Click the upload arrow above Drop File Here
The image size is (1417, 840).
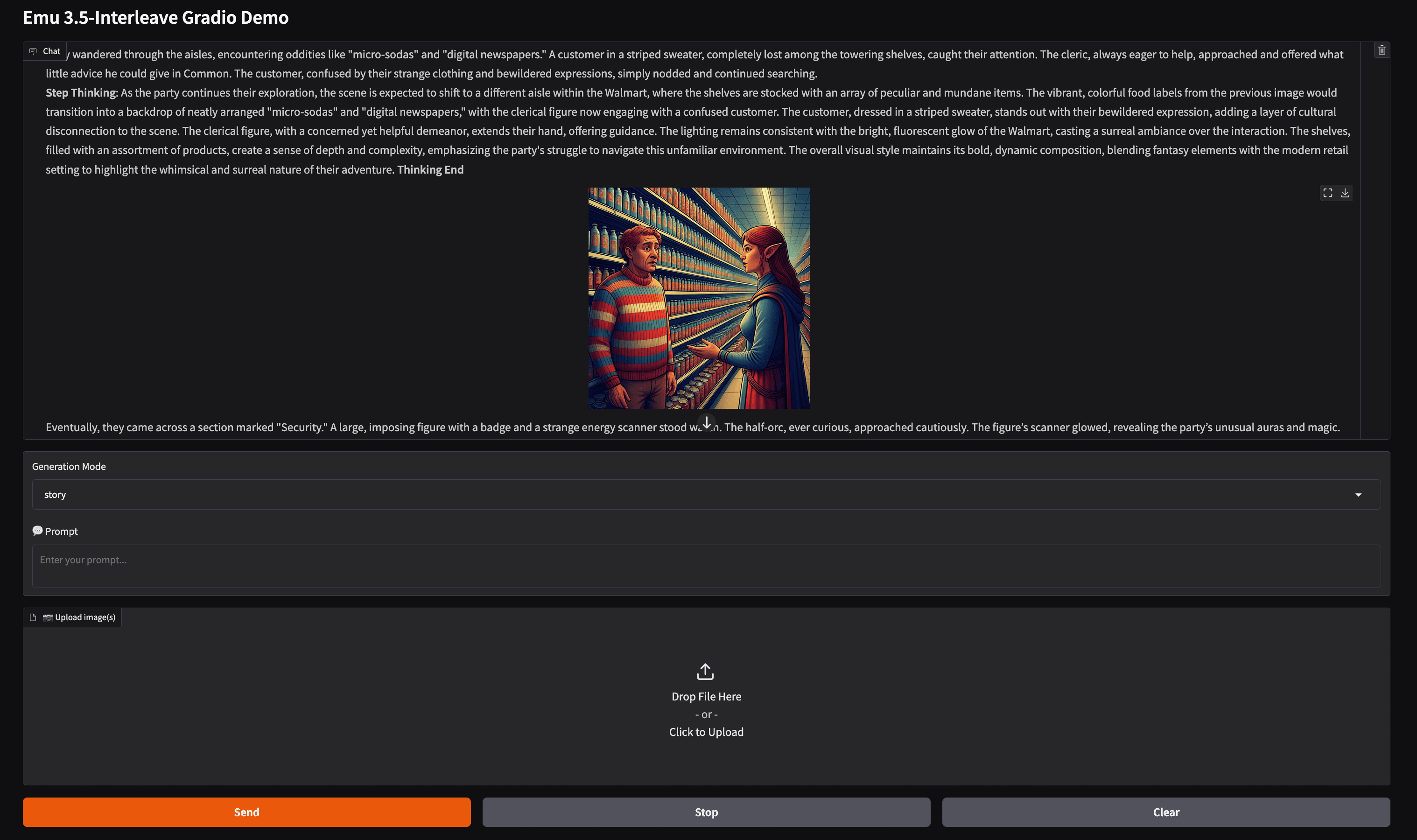coord(706,672)
